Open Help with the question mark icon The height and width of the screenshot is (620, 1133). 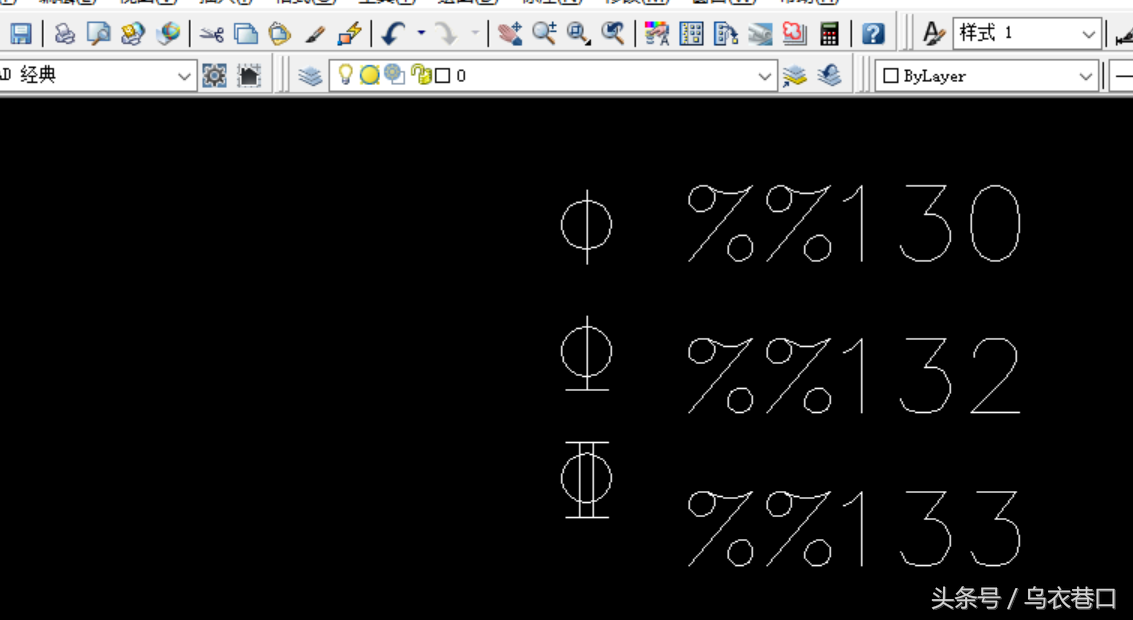click(x=874, y=33)
